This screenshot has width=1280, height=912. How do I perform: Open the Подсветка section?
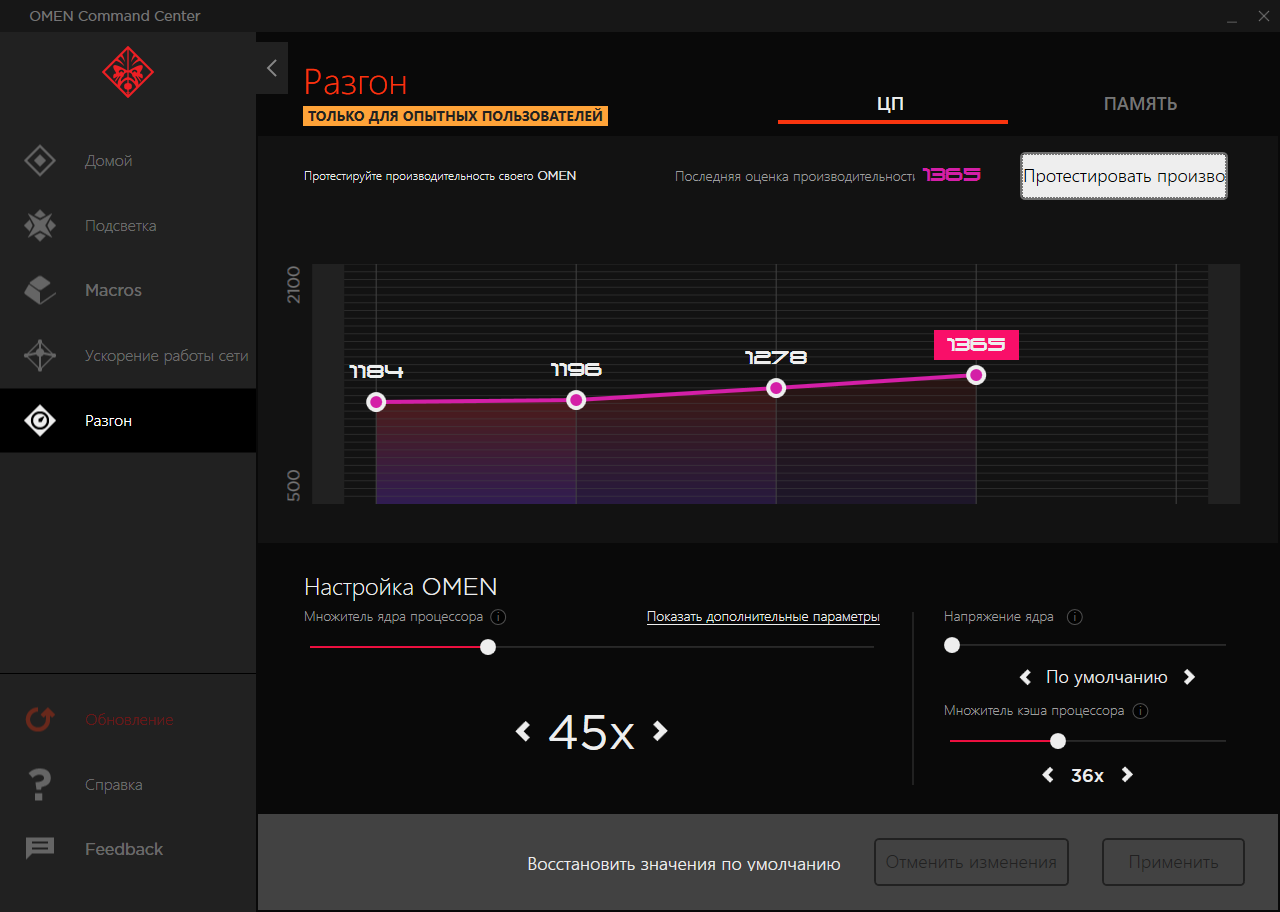[120, 226]
